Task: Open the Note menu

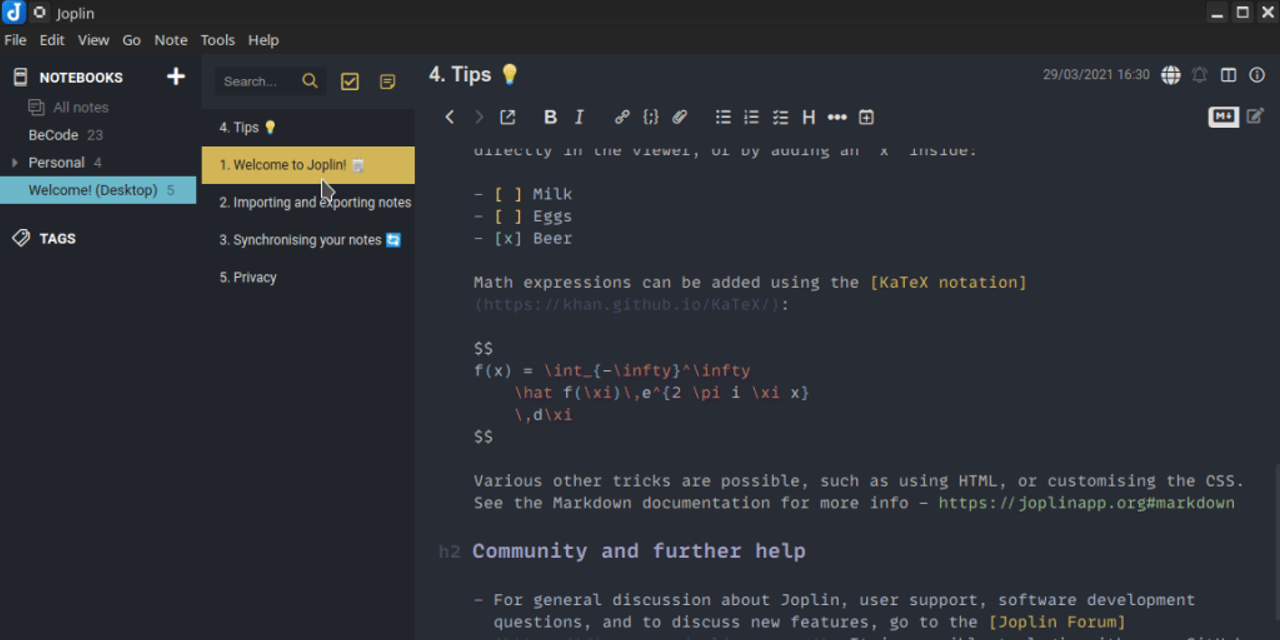Action: pyautogui.click(x=170, y=40)
